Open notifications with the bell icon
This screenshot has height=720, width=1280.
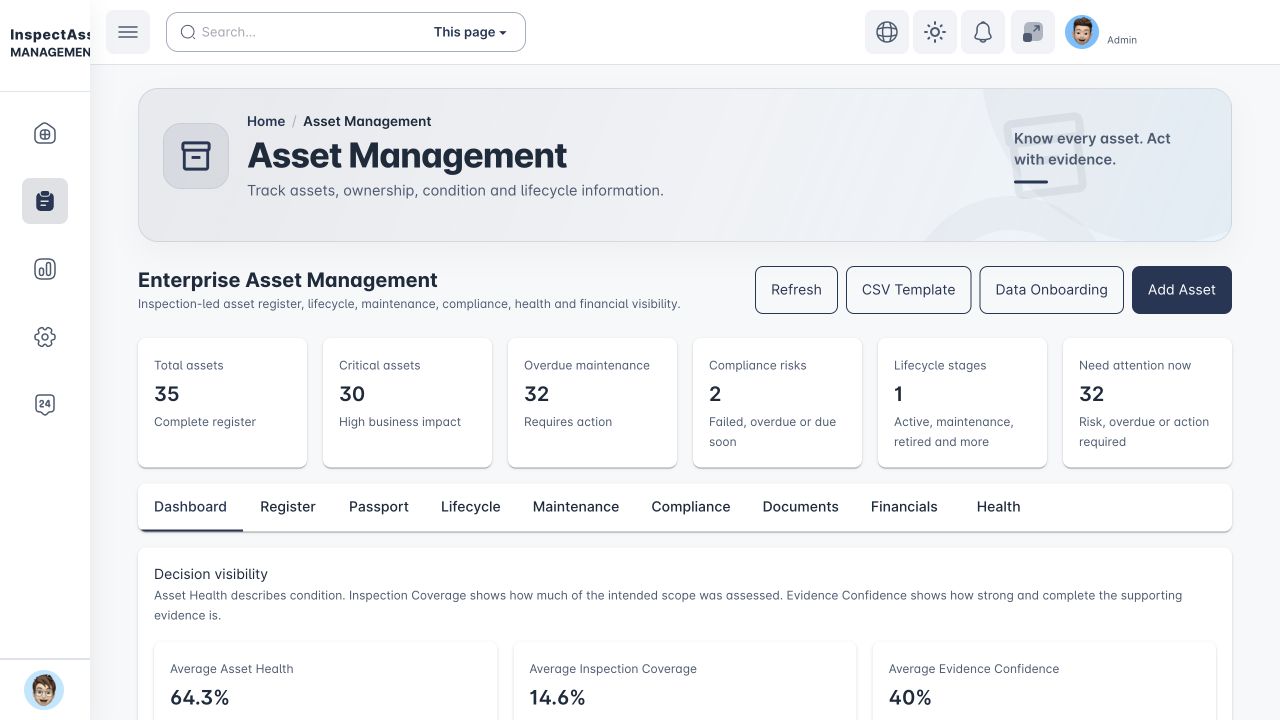click(983, 32)
